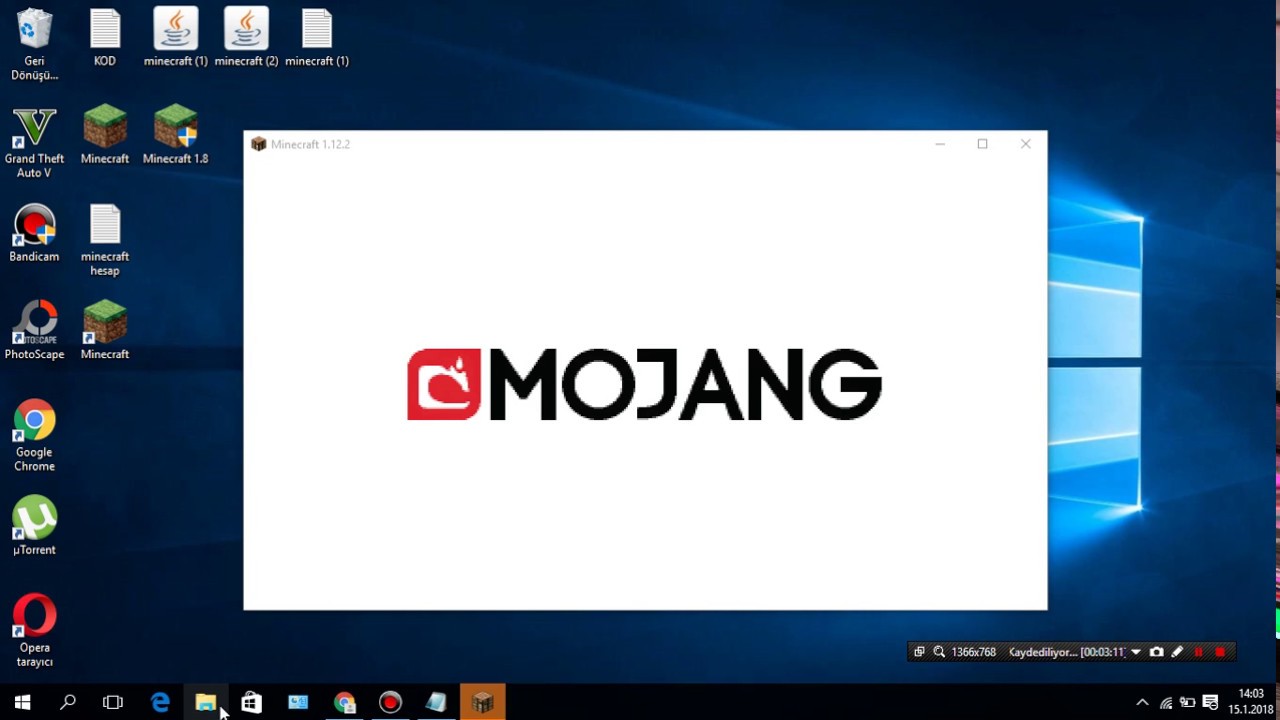Screen dimensions: 1280x720
Task: Select the PhotoScape desktop shortcut
Action: point(34,331)
